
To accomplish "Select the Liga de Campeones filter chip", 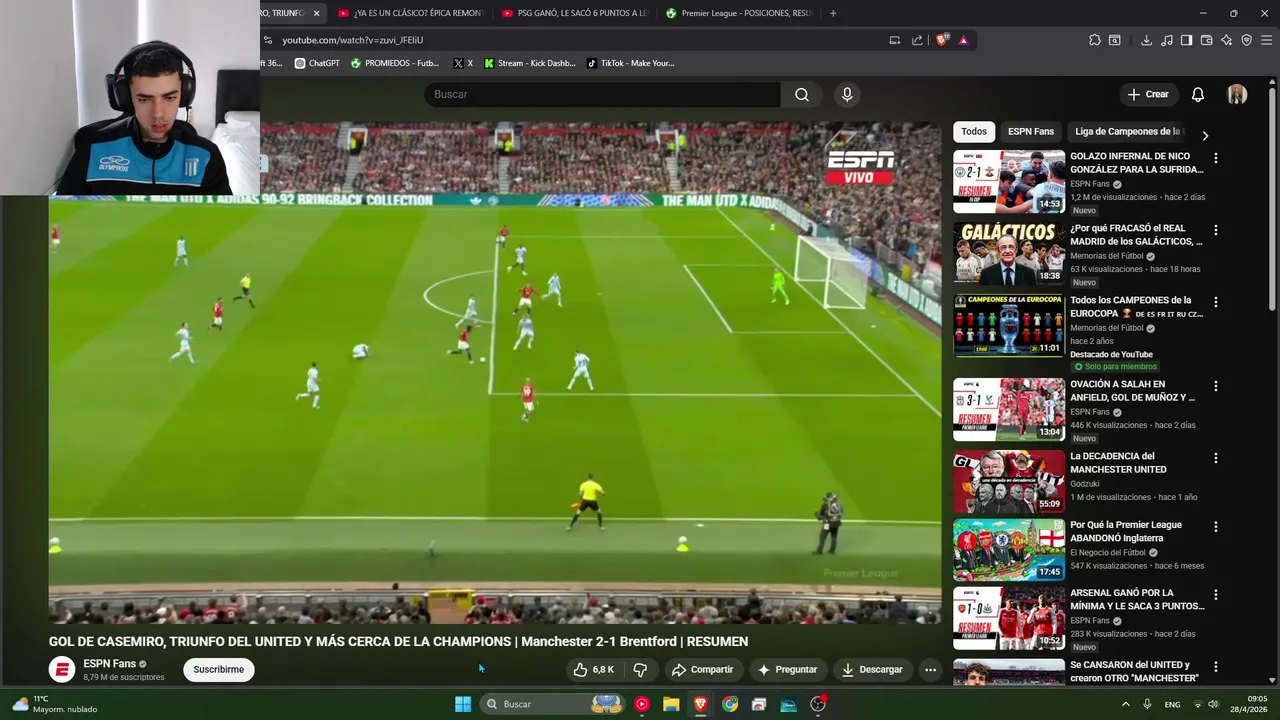I will point(1129,131).
